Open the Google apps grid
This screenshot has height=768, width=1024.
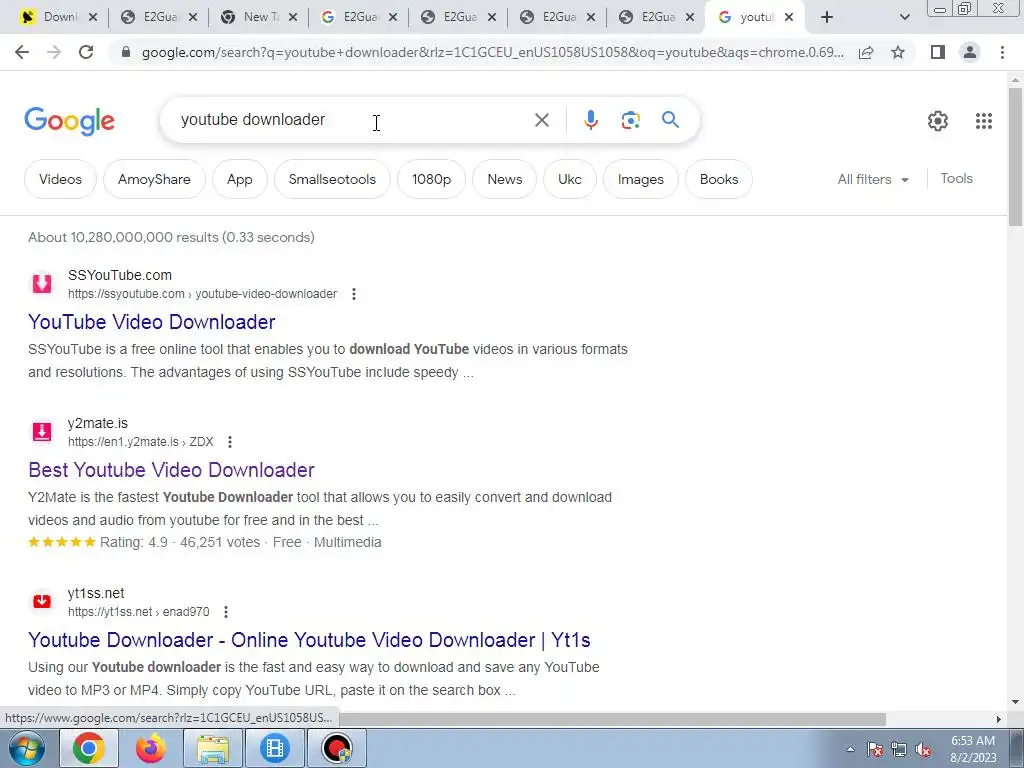tap(984, 120)
